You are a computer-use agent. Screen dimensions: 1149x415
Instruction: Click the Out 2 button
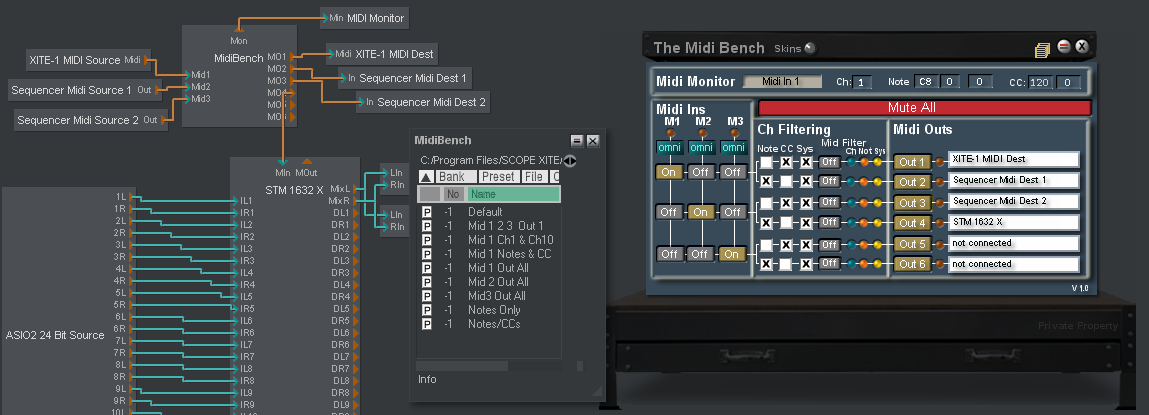[912, 181]
